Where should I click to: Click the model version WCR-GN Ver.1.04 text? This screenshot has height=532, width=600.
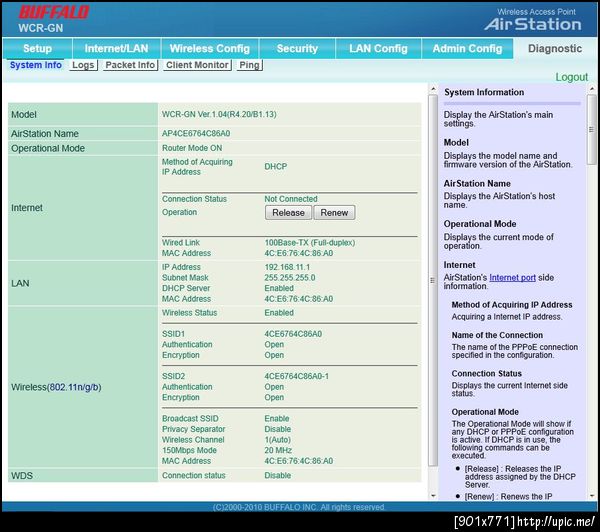point(219,114)
